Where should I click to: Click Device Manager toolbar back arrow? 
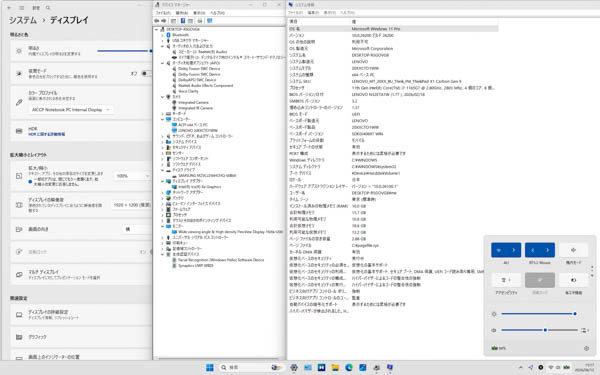coord(157,21)
